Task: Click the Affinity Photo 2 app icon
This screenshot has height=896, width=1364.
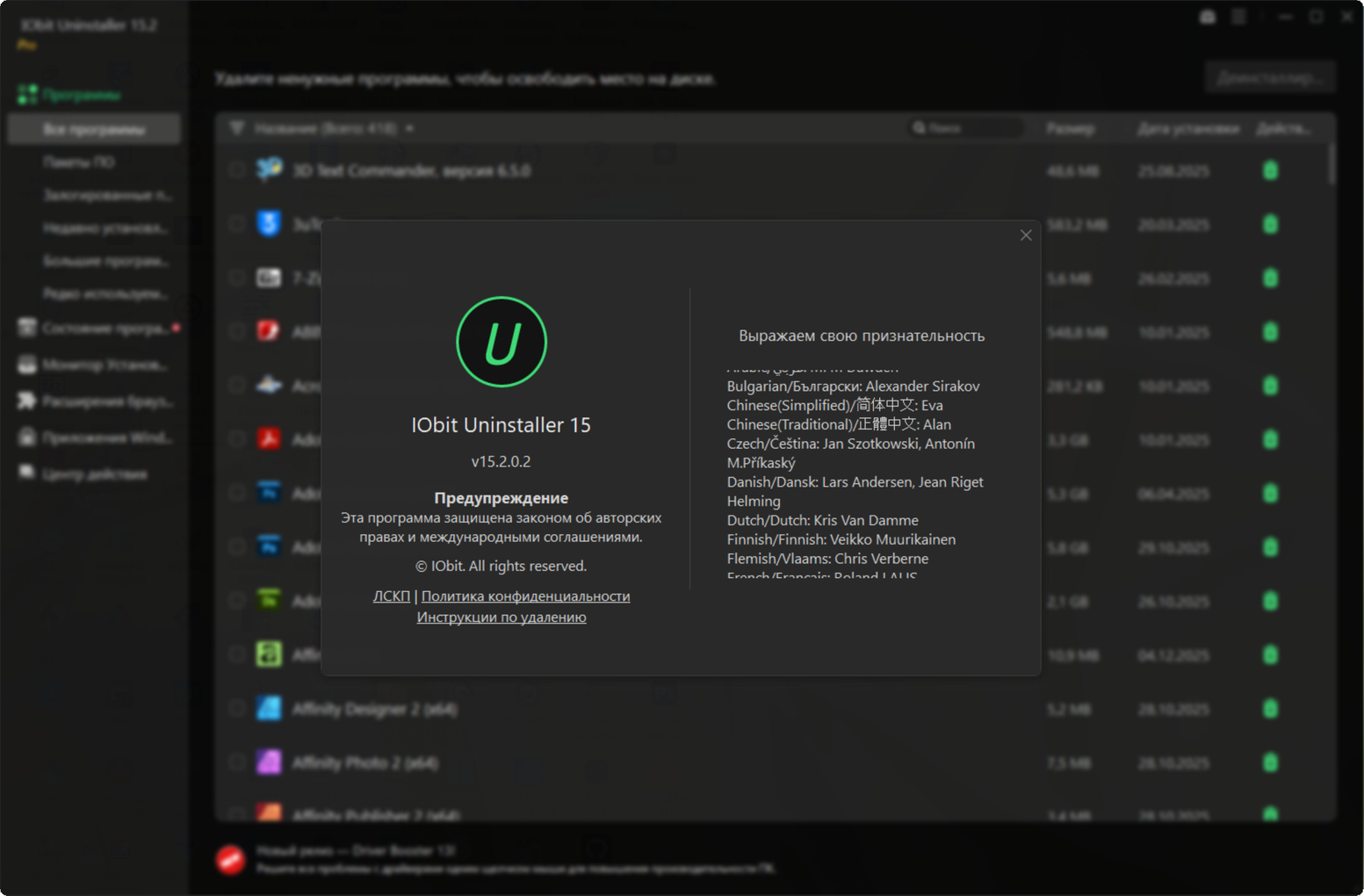Action: point(269,762)
